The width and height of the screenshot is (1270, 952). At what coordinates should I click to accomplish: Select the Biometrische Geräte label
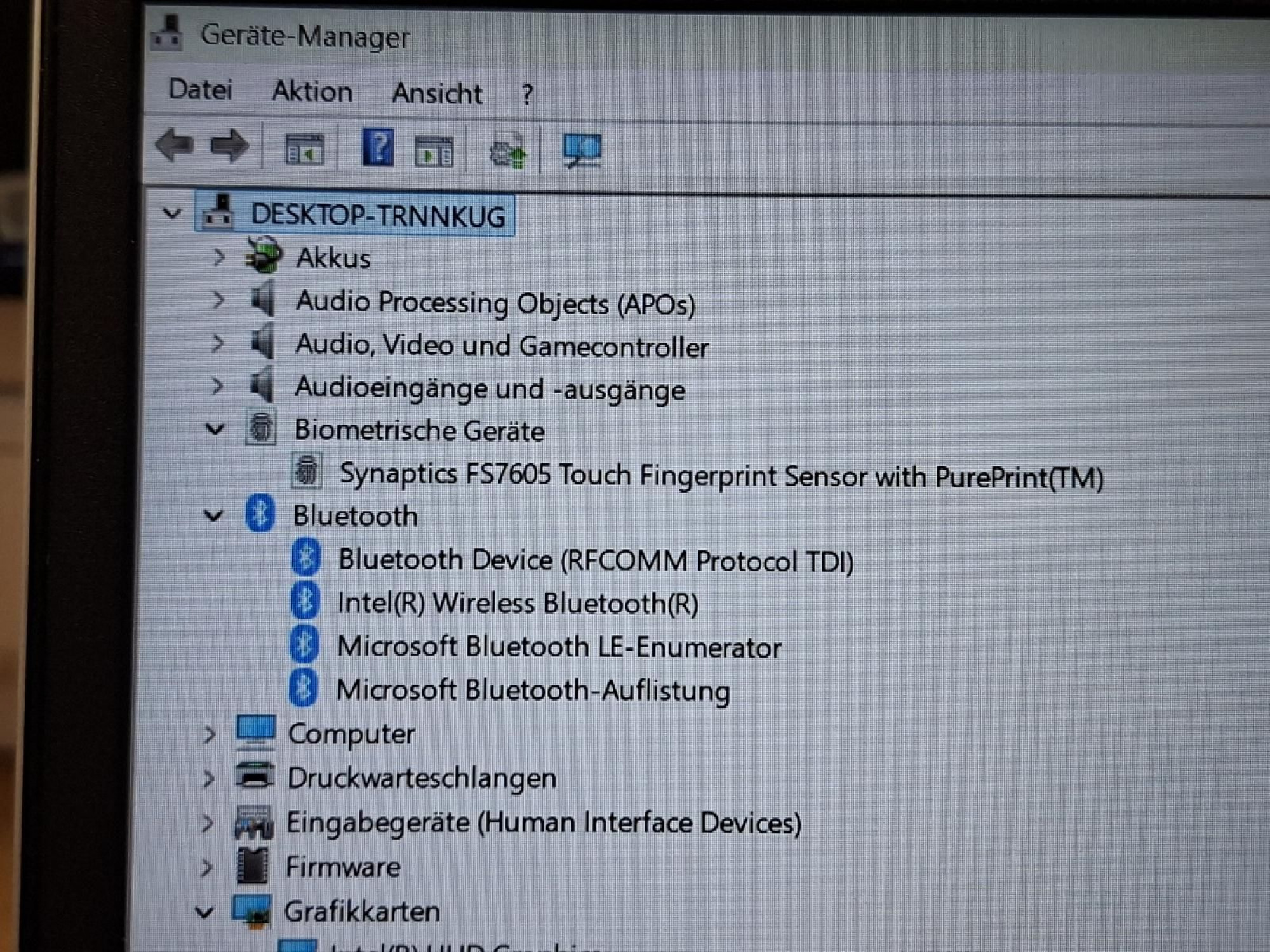419,431
